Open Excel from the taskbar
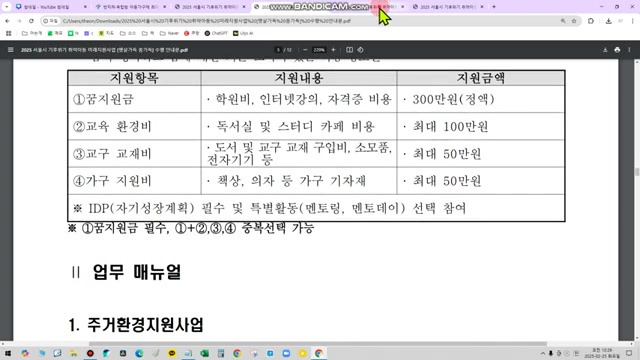This screenshot has width=640, height=360. pos(204,353)
